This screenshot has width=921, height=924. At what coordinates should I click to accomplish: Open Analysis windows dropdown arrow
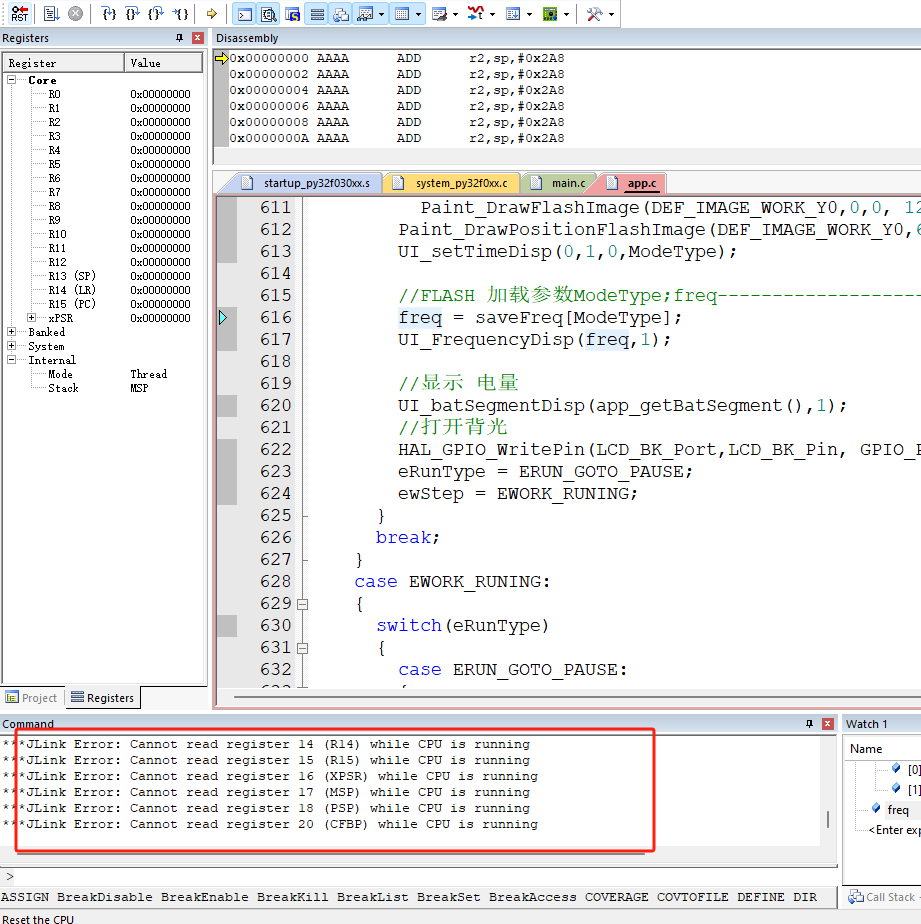(x=492, y=14)
